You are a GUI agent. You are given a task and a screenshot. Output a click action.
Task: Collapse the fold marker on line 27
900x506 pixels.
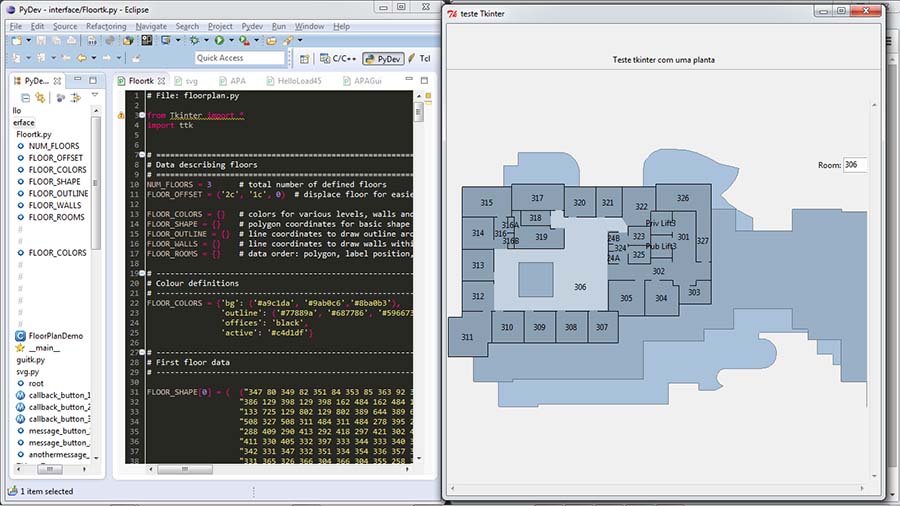[x=142, y=352]
